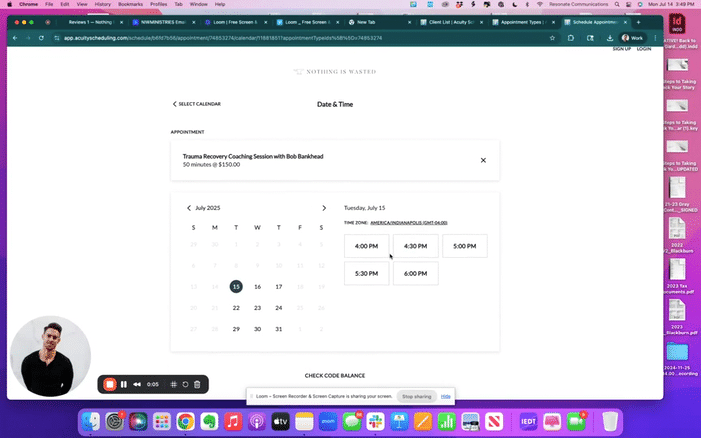Viewport: 701px width, 438px height.
Task: Switch to the Appointment Types tab
Action: [523, 22]
